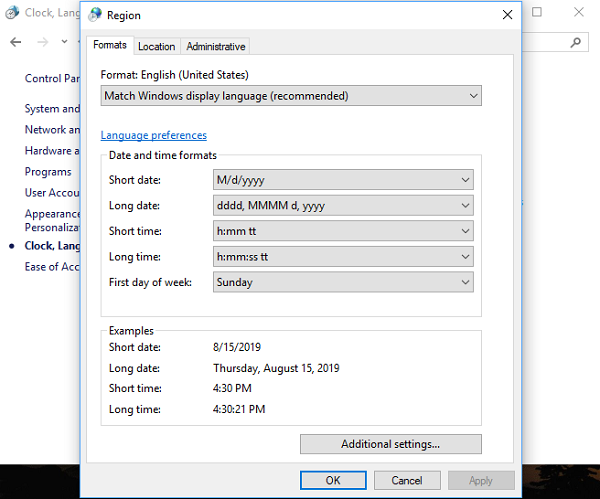Click the Additional settings button
The width and height of the screenshot is (600, 499).
tap(390, 444)
